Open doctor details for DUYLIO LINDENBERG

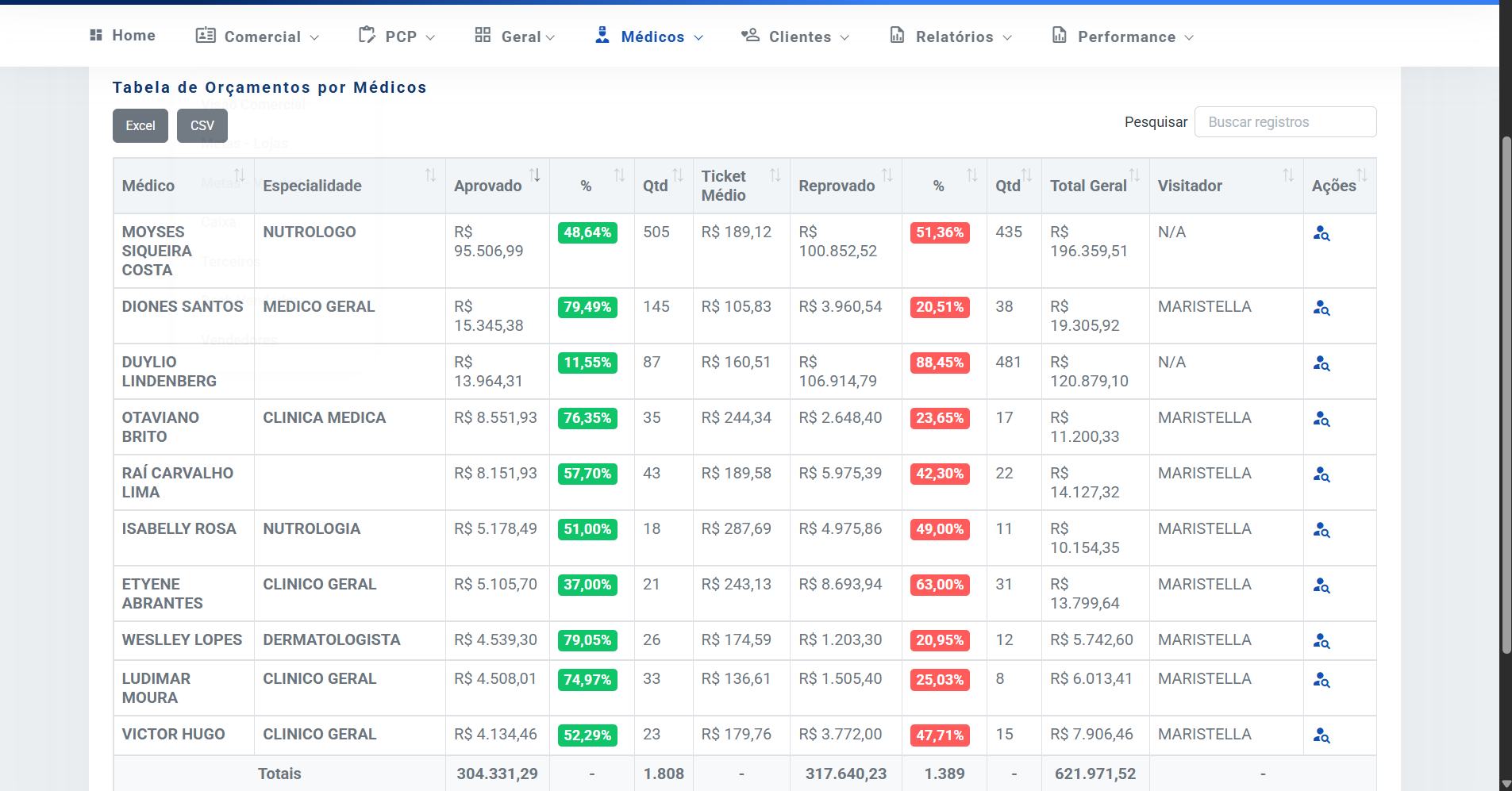[x=1321, y=363]
